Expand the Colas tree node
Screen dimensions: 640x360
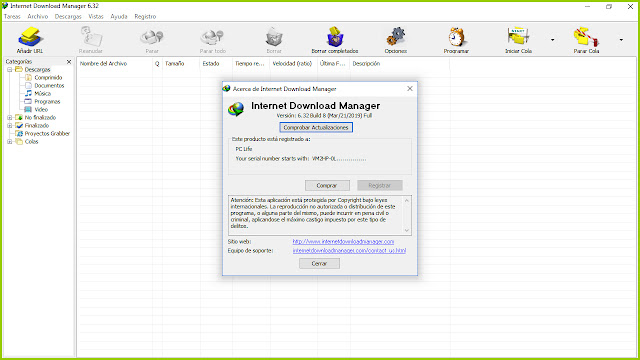pyautogui.click(x=9, y=142)
